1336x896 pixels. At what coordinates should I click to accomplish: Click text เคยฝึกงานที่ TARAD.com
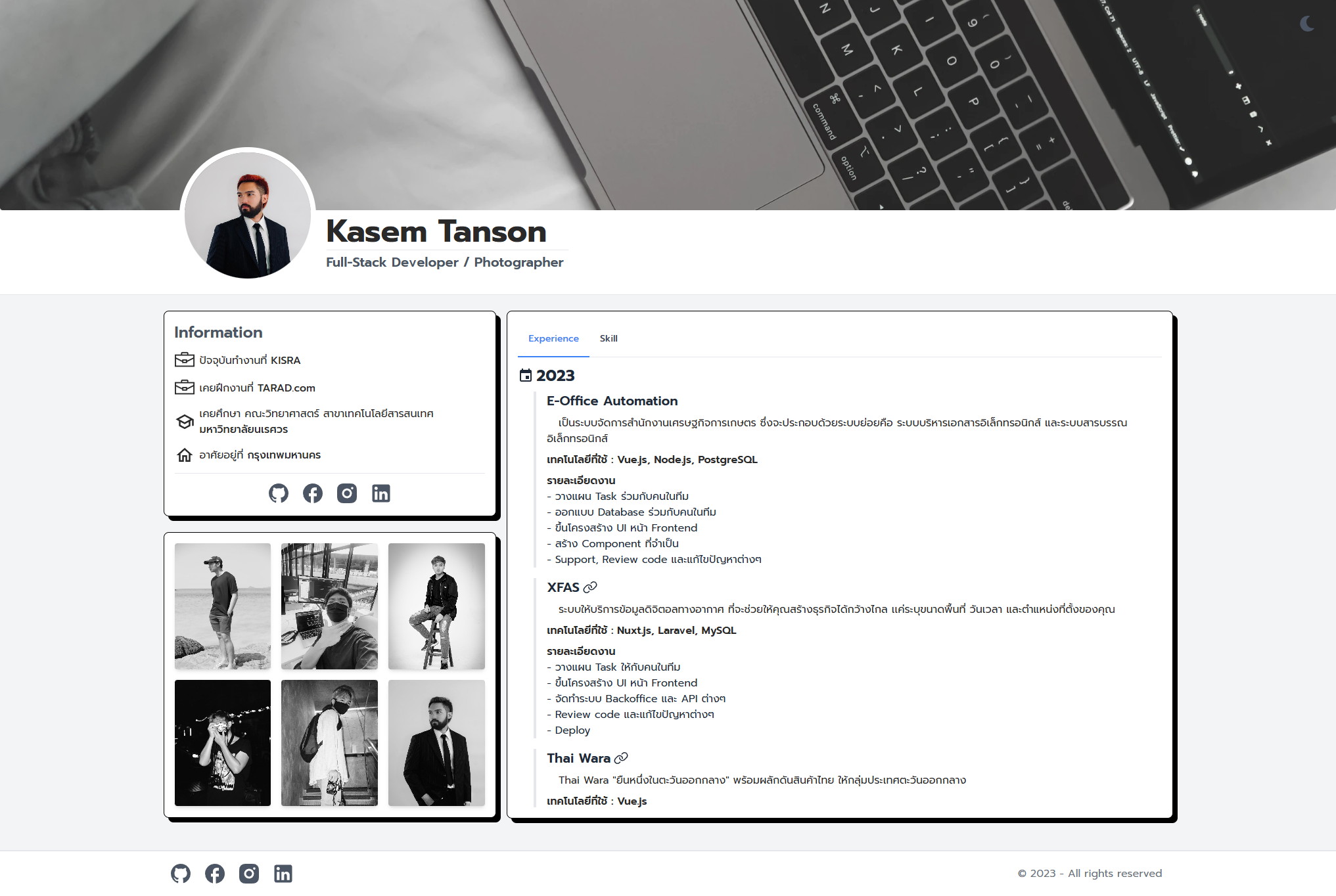tap(257, 388)
